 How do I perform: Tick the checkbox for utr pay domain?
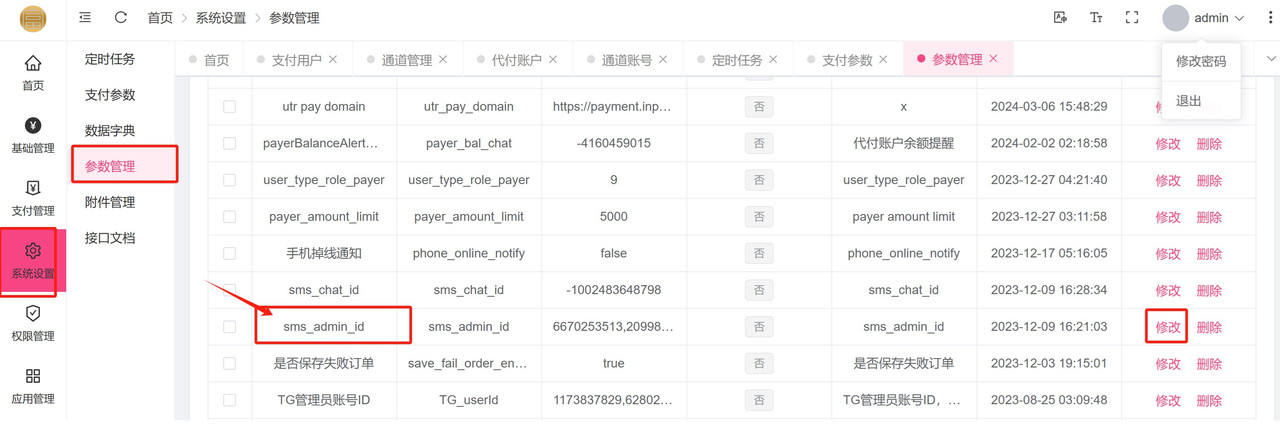click(230, 107)
